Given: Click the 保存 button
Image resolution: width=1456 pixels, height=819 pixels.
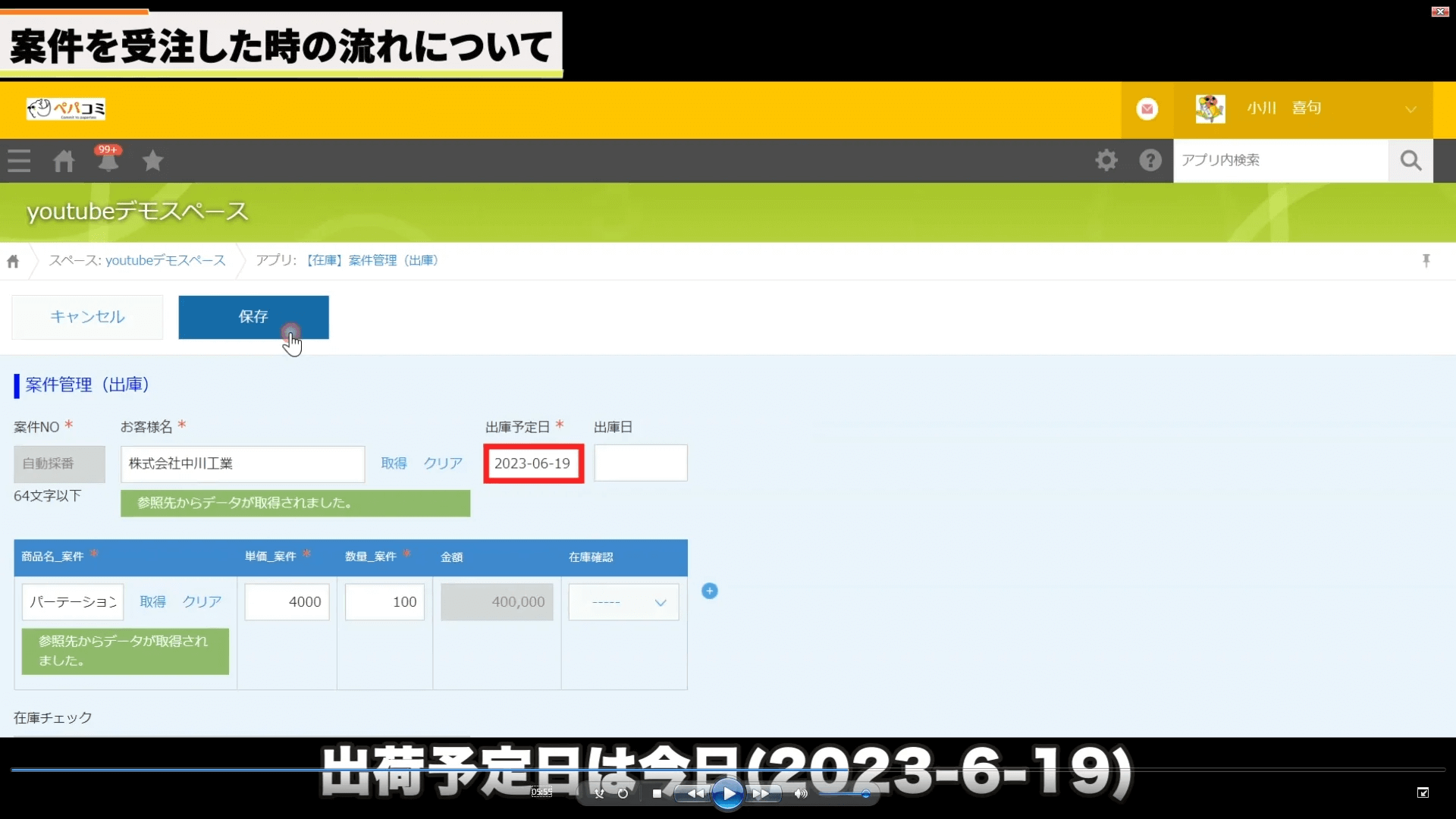Looking at the screenshot, I should [x=253, y=317].
